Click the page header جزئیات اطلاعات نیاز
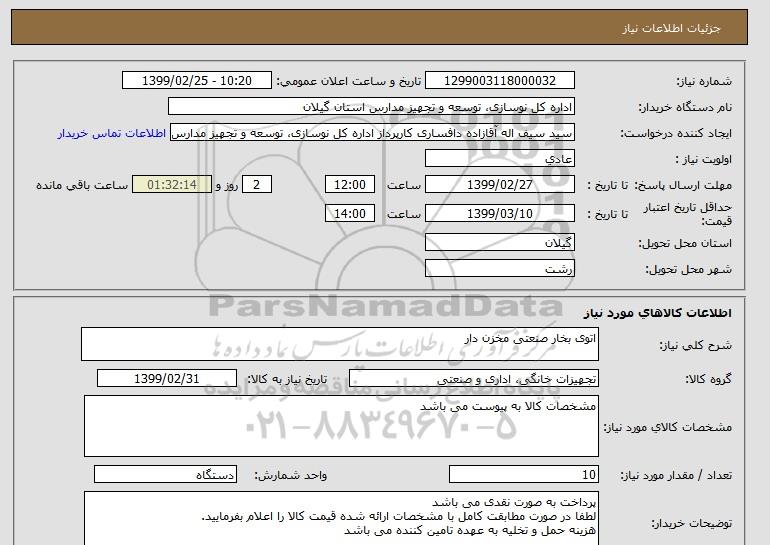 tap(671, 28)
